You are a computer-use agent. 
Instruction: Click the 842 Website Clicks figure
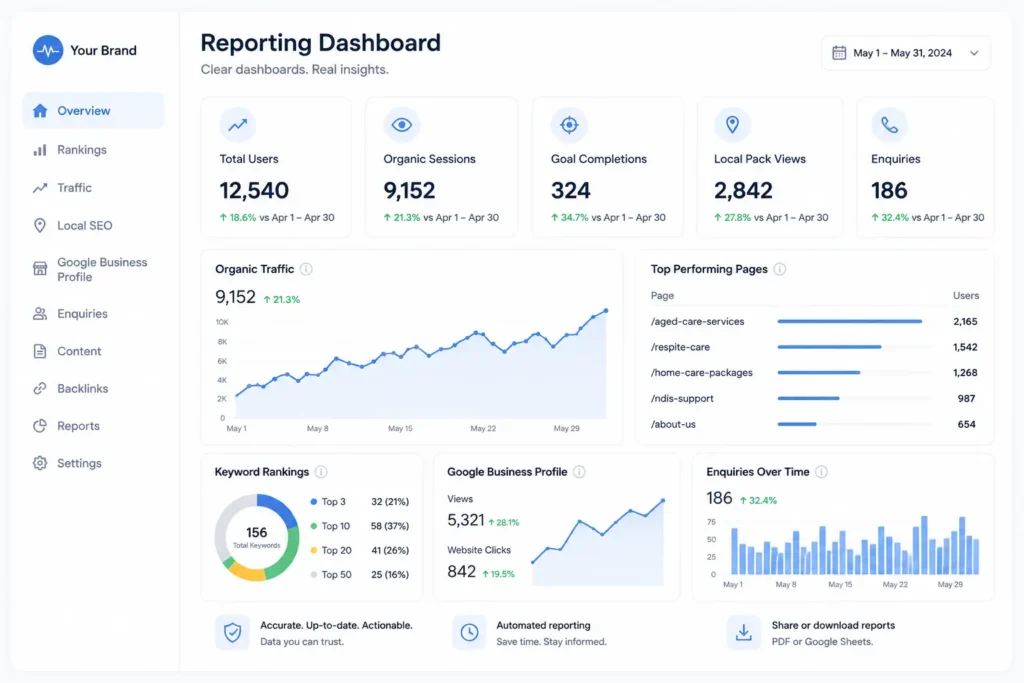[461, 571]
